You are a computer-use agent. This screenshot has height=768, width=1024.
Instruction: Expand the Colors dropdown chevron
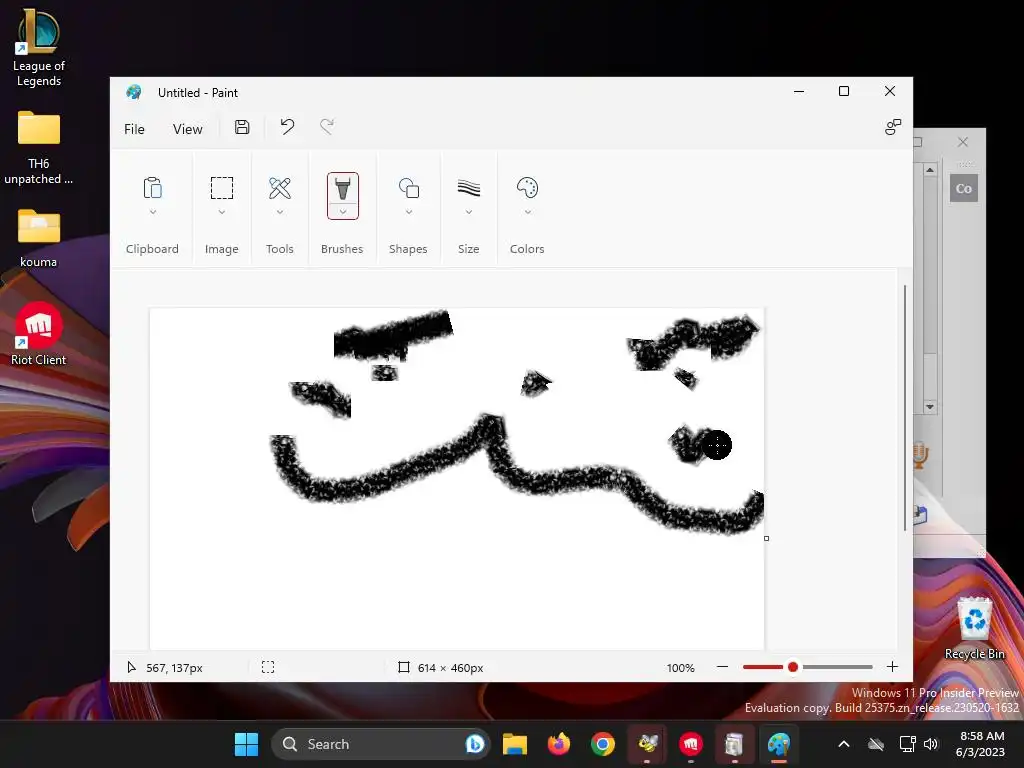(x=527, y=212)
